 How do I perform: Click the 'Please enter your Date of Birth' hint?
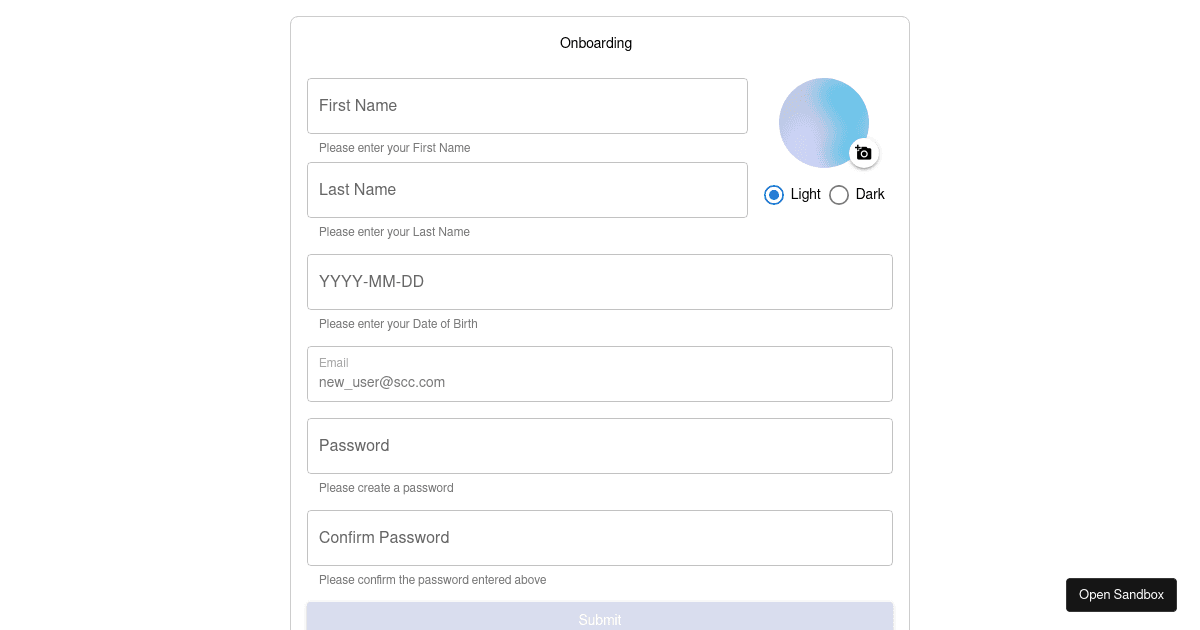[398, 324]
